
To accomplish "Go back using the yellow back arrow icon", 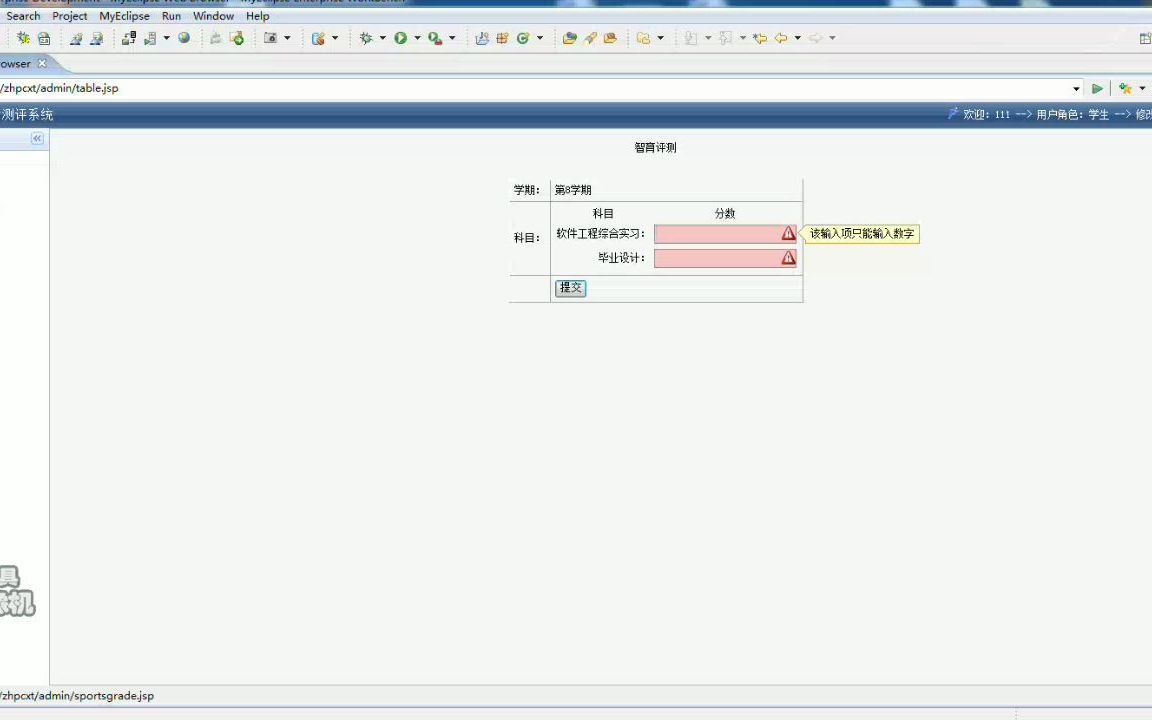I will click(781, 38).
